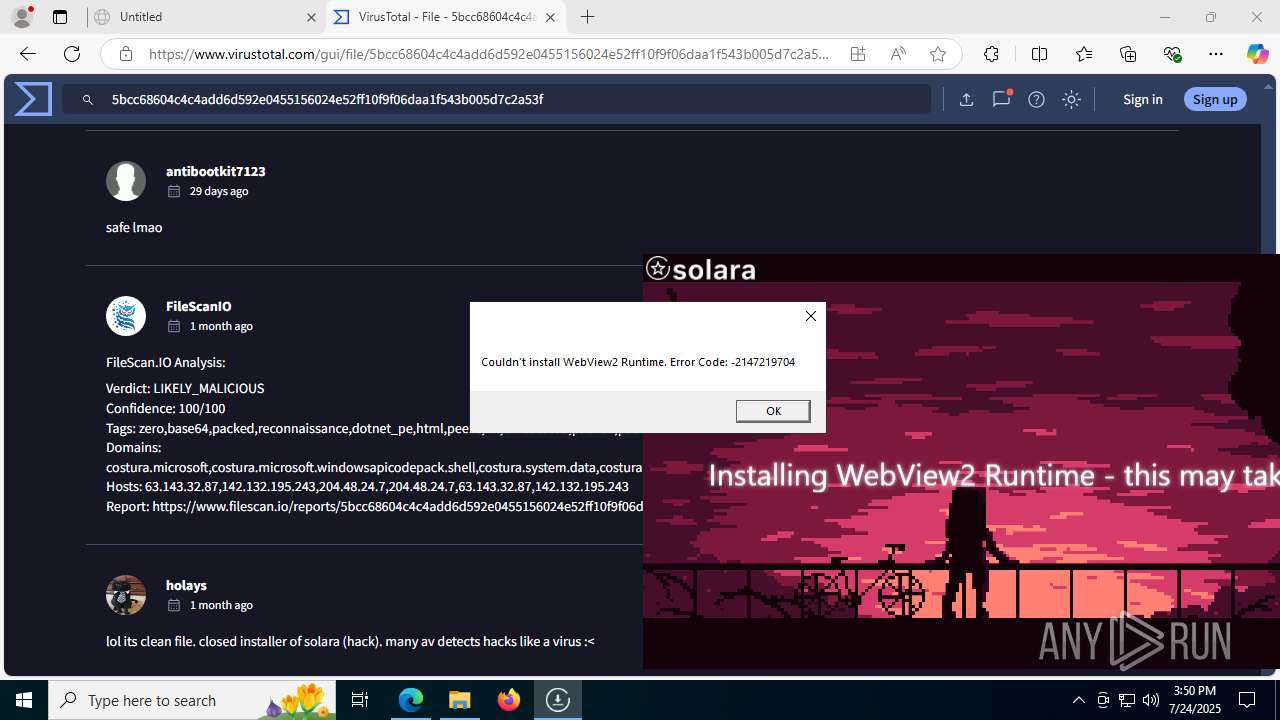The height and width of the screenshot is (720, 1280).
Task: Click the Sign up button
Action: pyautogui.click(x=1215, y=99)
